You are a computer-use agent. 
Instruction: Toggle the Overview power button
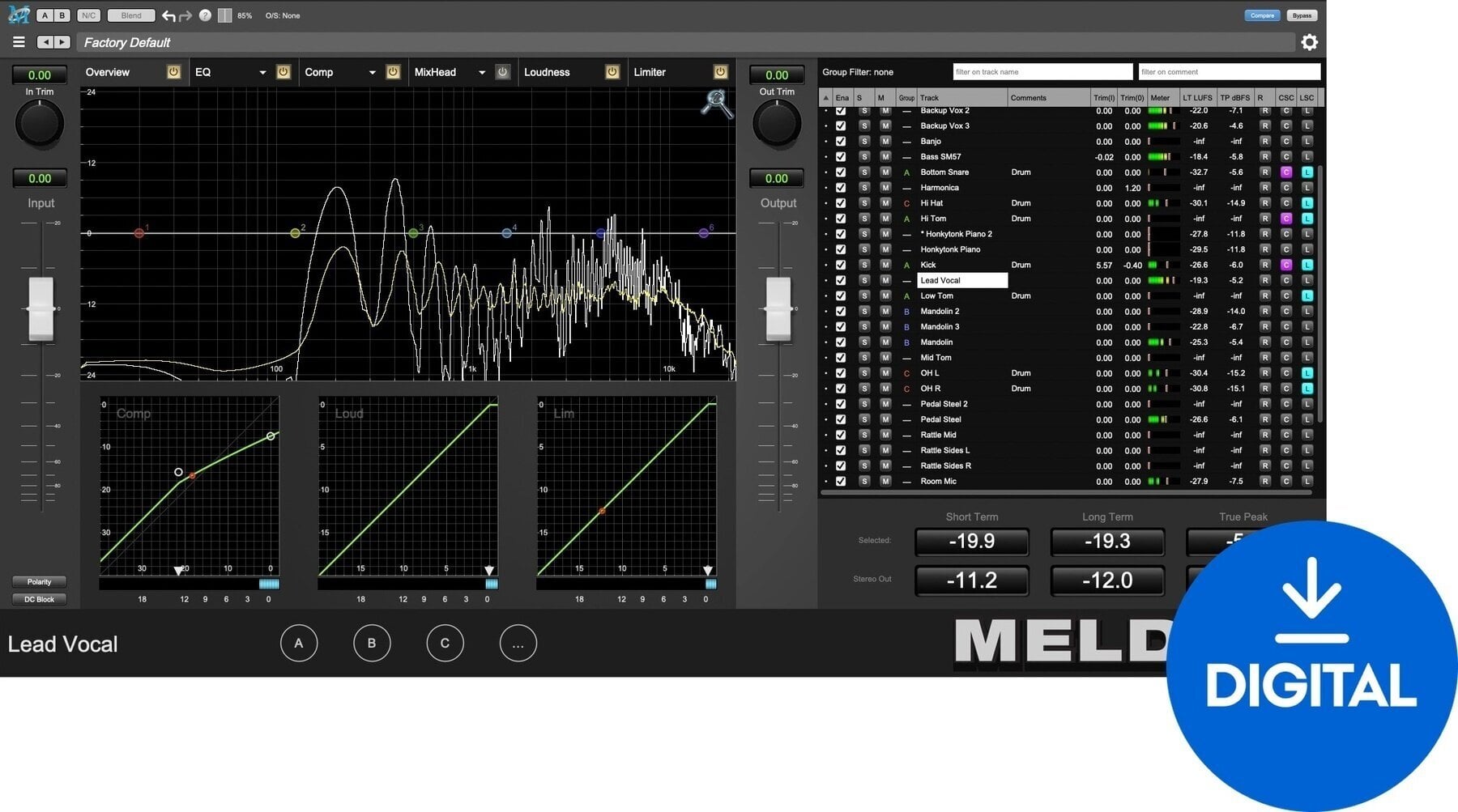pos(173,72)
